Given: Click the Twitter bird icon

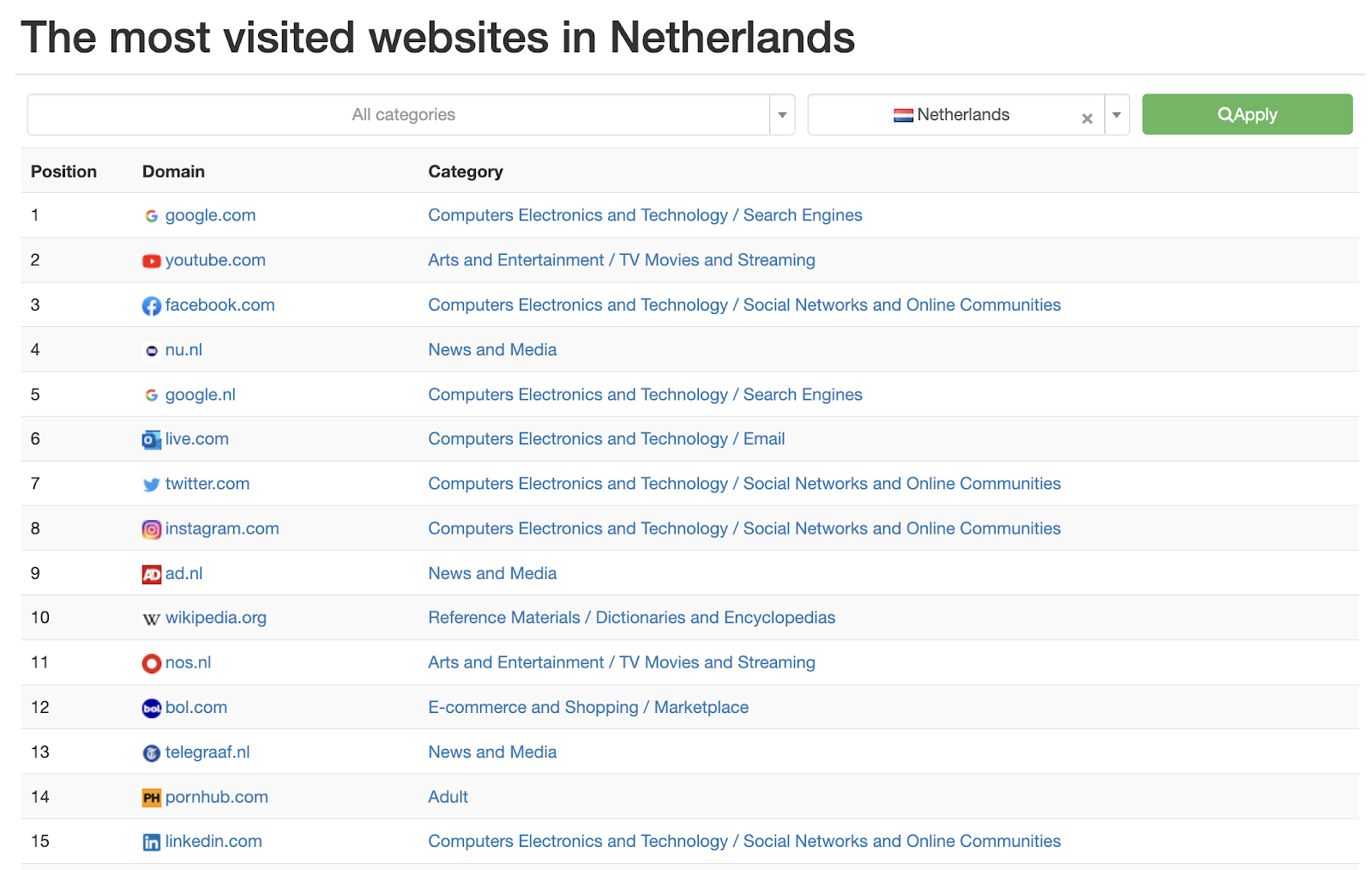Looking at the screenshot, I should coord(152,485).
